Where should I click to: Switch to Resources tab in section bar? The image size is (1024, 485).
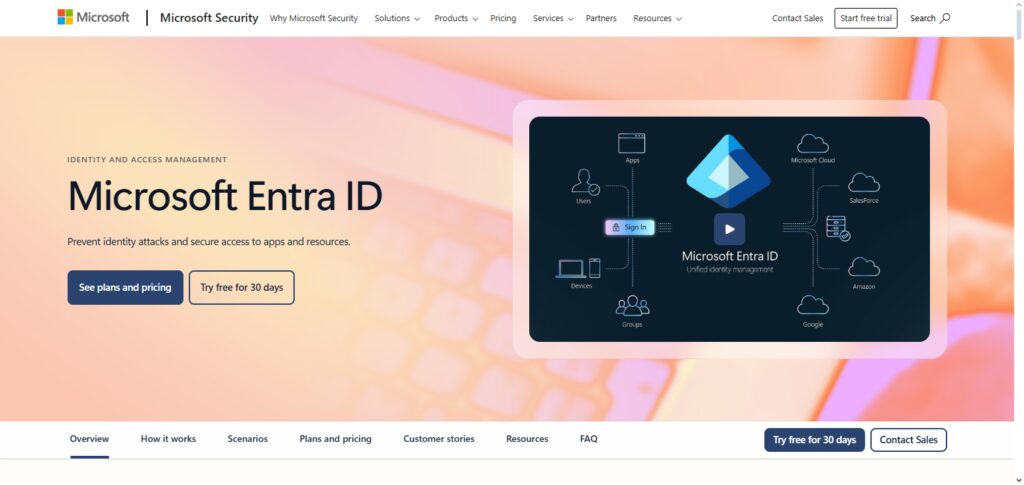[527, 439]
